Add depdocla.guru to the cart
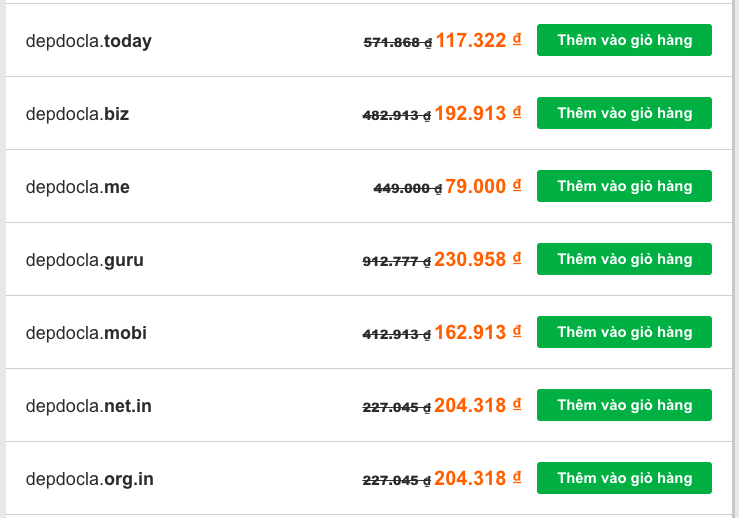Image resolution: width=739 pixels, height=518 pixels. 624,259
